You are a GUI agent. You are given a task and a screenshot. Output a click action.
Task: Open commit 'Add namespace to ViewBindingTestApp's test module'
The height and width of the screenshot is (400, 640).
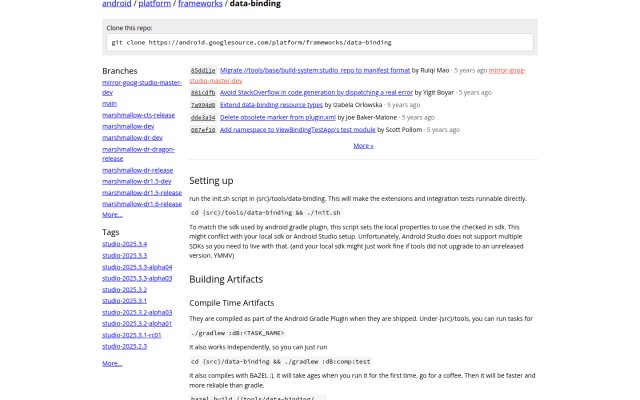pos(298,130)
